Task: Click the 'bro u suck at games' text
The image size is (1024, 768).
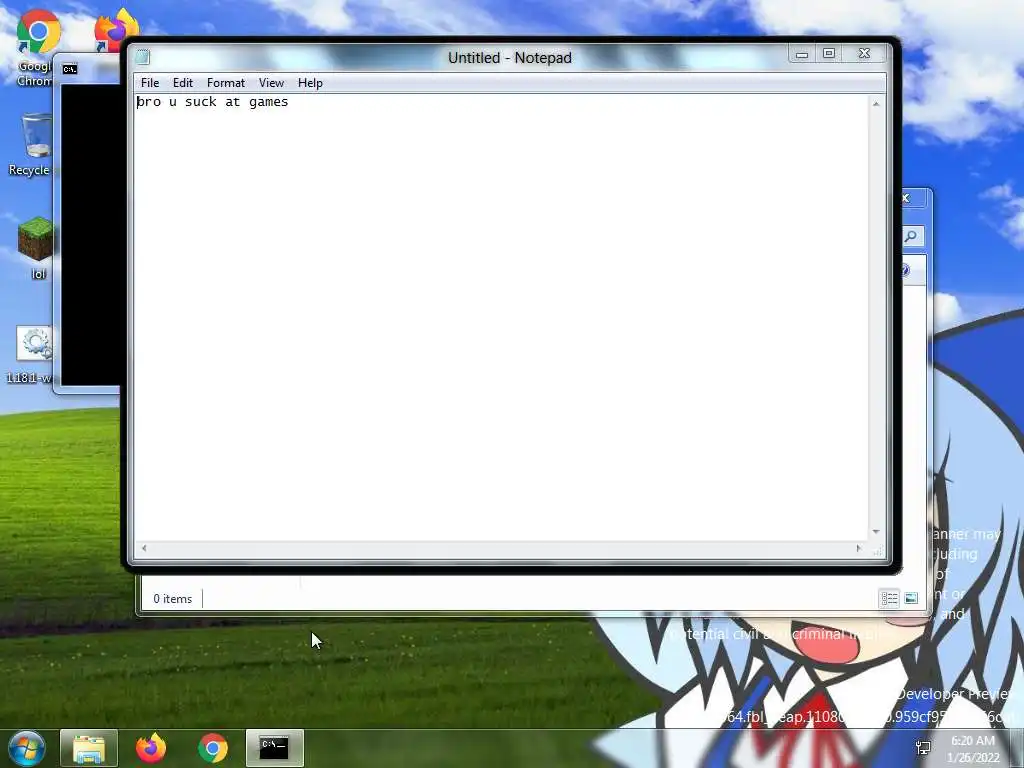Action: pos(212,102)
